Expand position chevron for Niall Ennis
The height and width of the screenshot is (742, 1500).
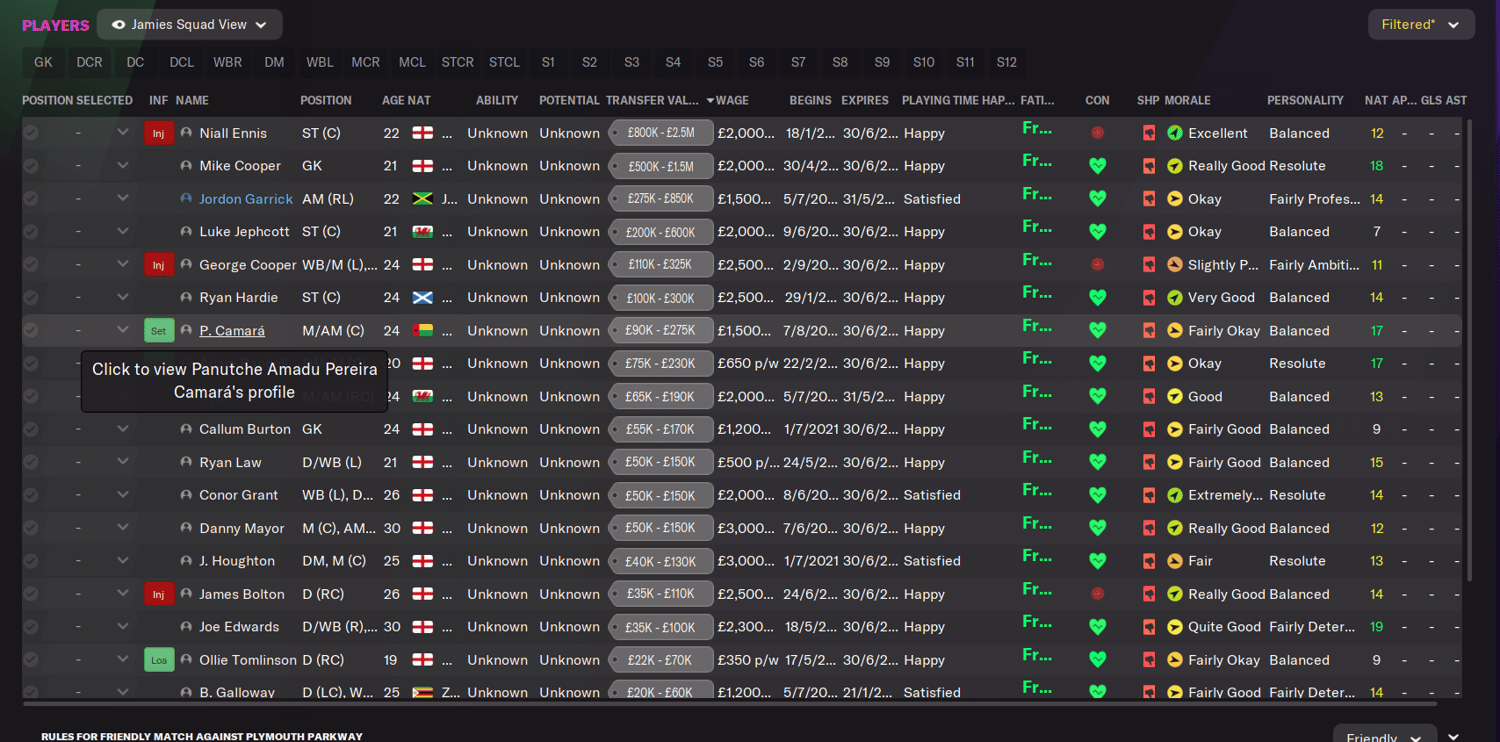122,132
